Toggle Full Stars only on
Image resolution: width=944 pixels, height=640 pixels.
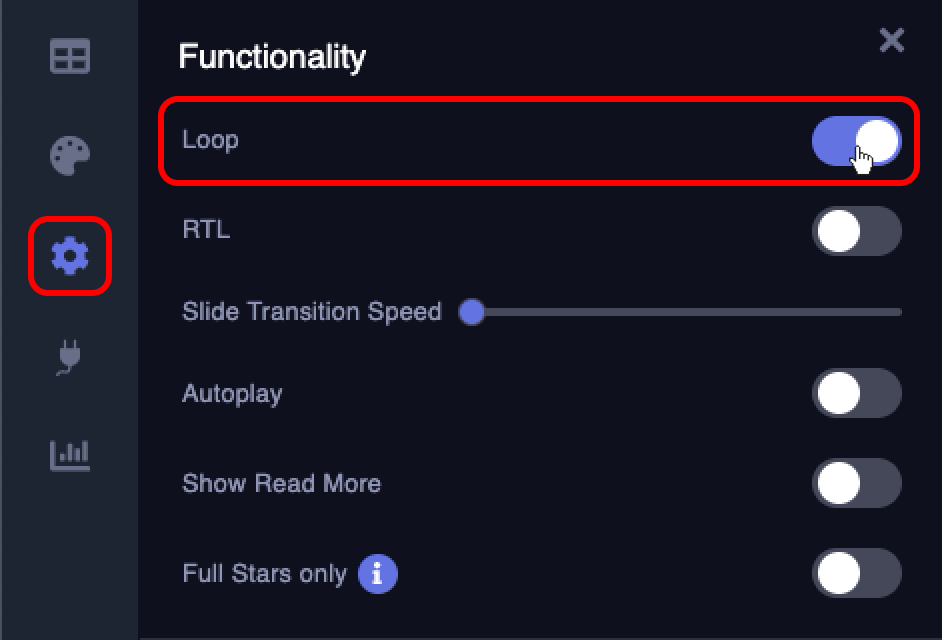point(857,573)
